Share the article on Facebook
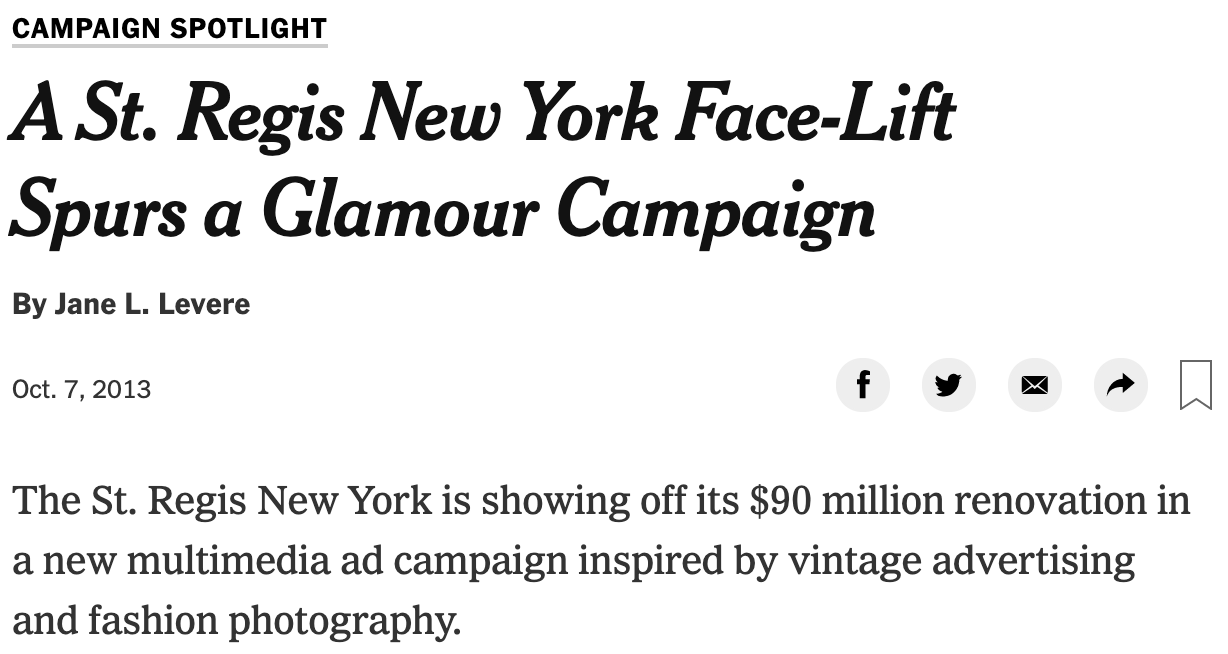This screenshot has width=1228, height=654. click(862, 384)
